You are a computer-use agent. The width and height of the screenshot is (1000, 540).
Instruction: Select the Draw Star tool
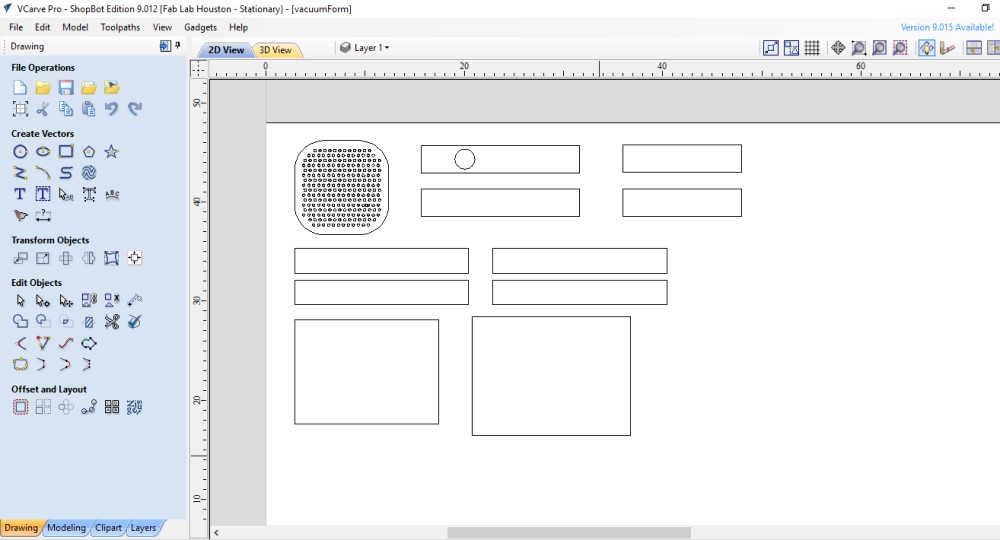[112, 152]
